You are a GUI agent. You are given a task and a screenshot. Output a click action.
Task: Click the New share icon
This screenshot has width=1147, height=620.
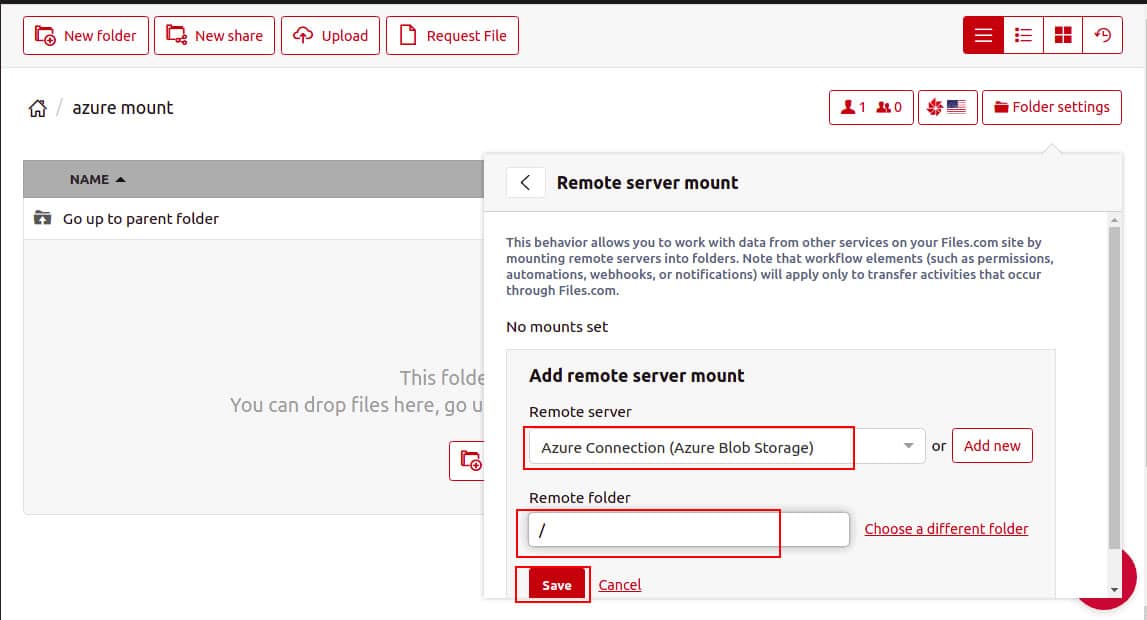[176, 35]
